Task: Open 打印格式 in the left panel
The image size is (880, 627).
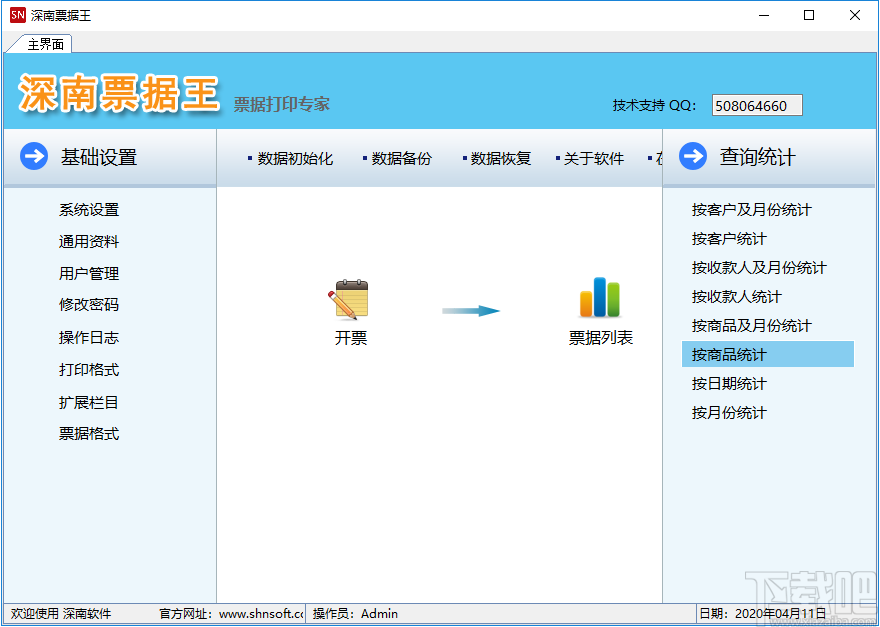Action: (x=89, y=370)
